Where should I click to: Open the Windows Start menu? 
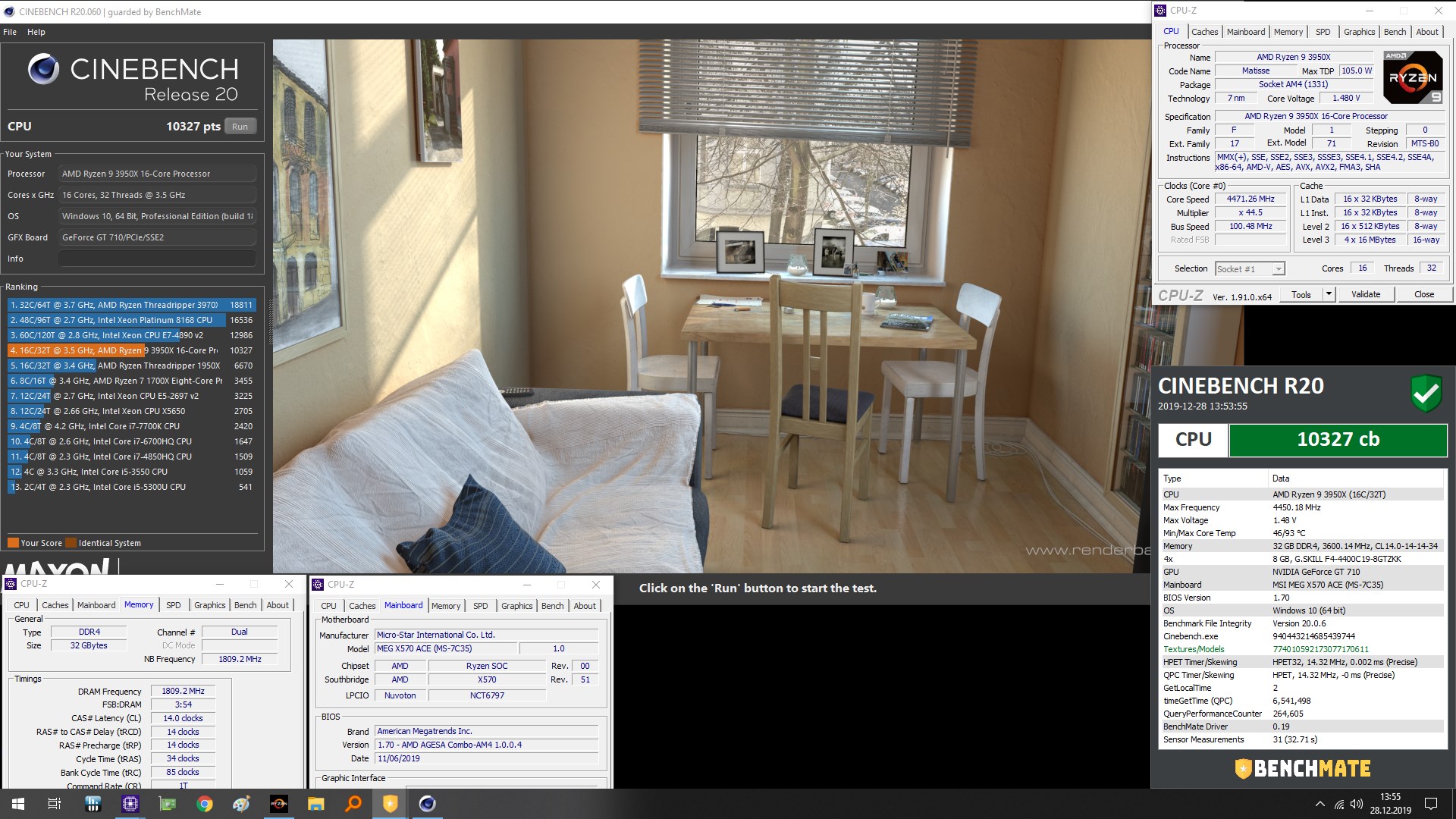click(x=18, y=804)
